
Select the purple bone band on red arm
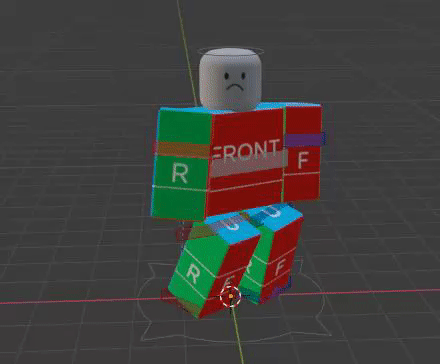pos(305,140)
